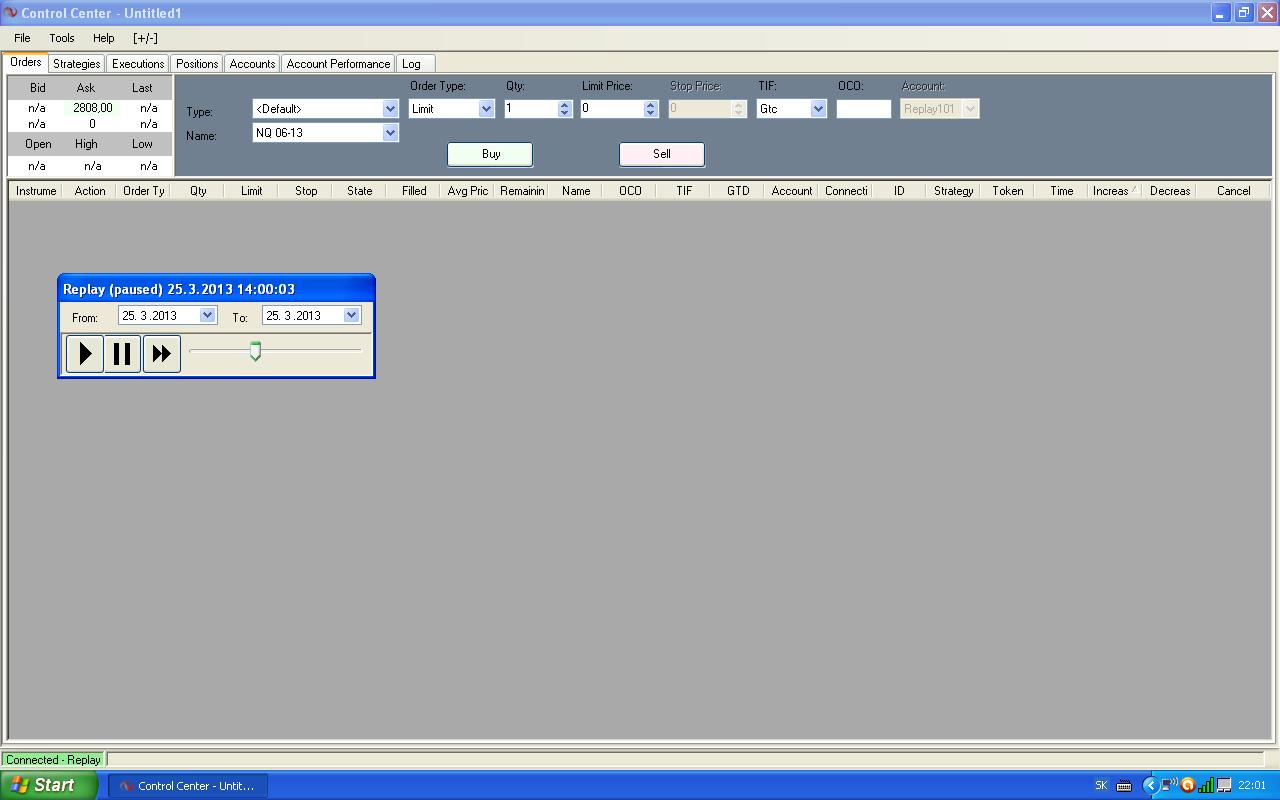1280x800 pixels.
Task: Click the Order Type column header
Action: click(x=144, y=191)
